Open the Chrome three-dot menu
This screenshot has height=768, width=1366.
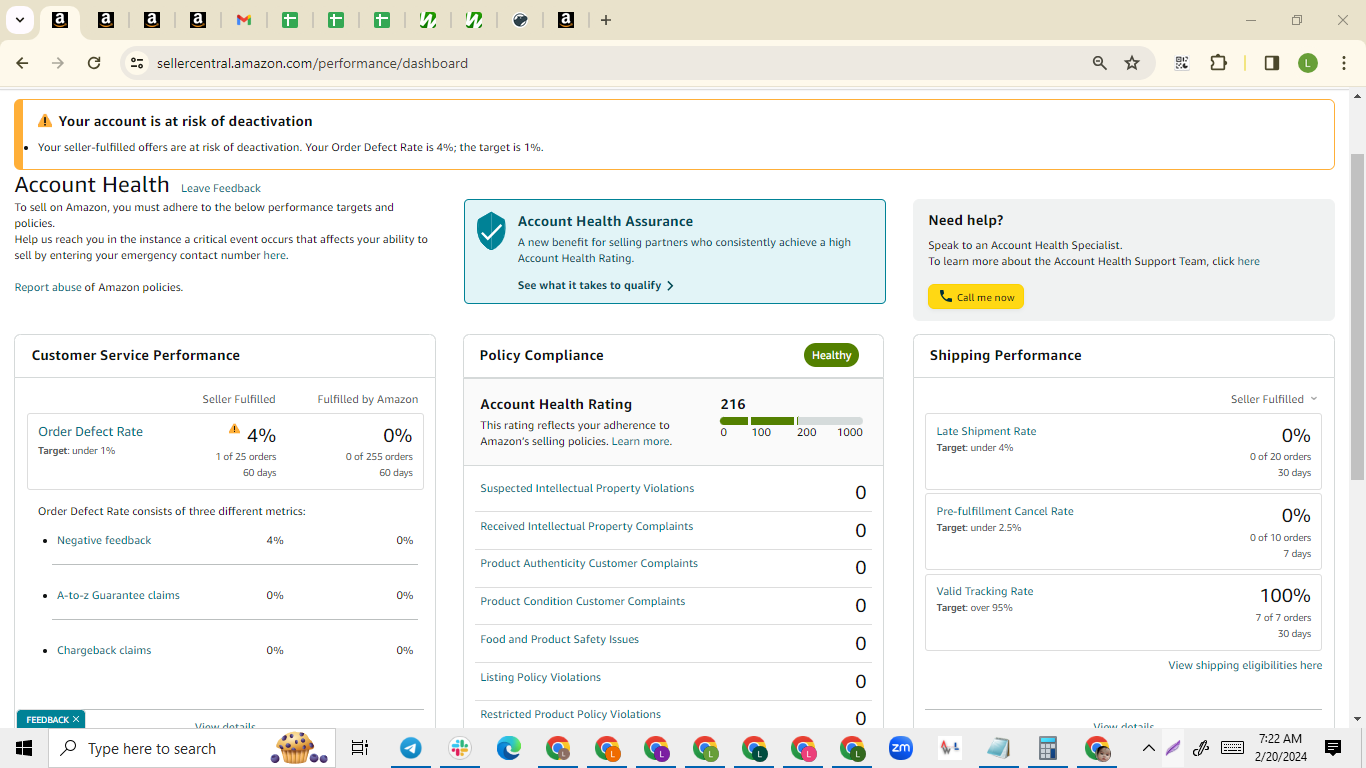(x=1344, y=63)
